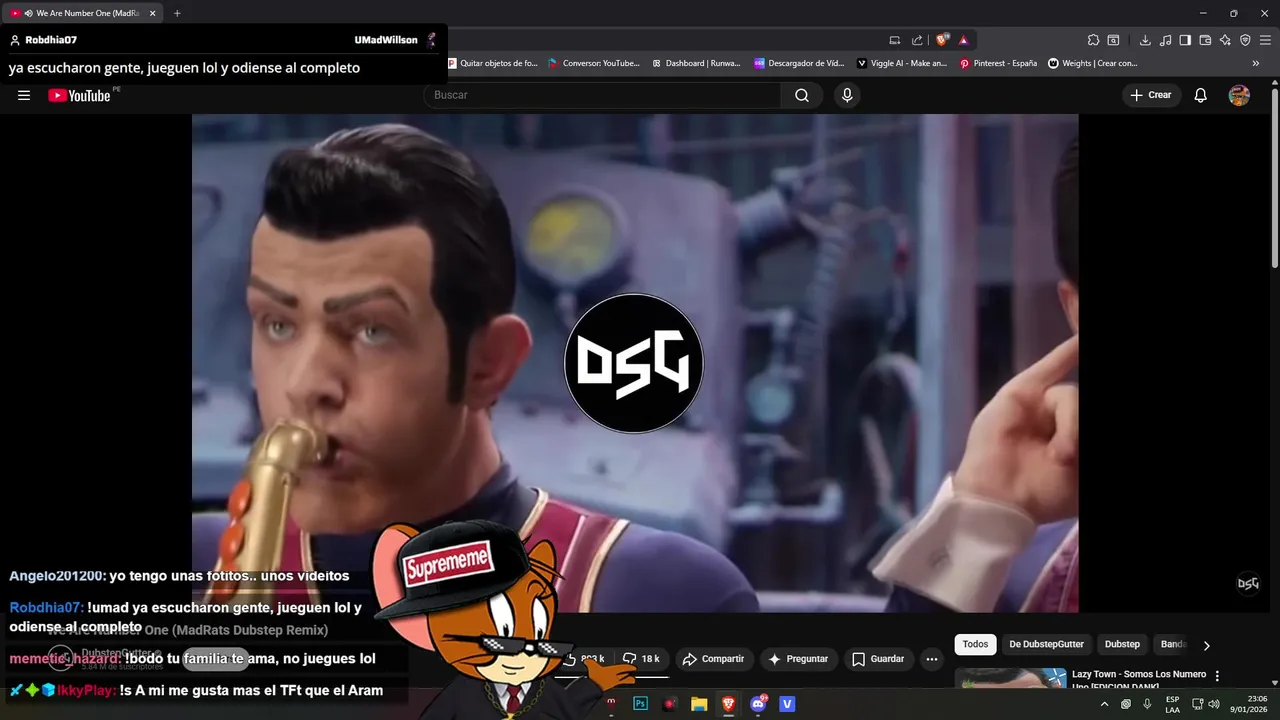Open YouTube notifications bell
Viewport: 1280px width, 720px height.
click(x=1201, y=95)
